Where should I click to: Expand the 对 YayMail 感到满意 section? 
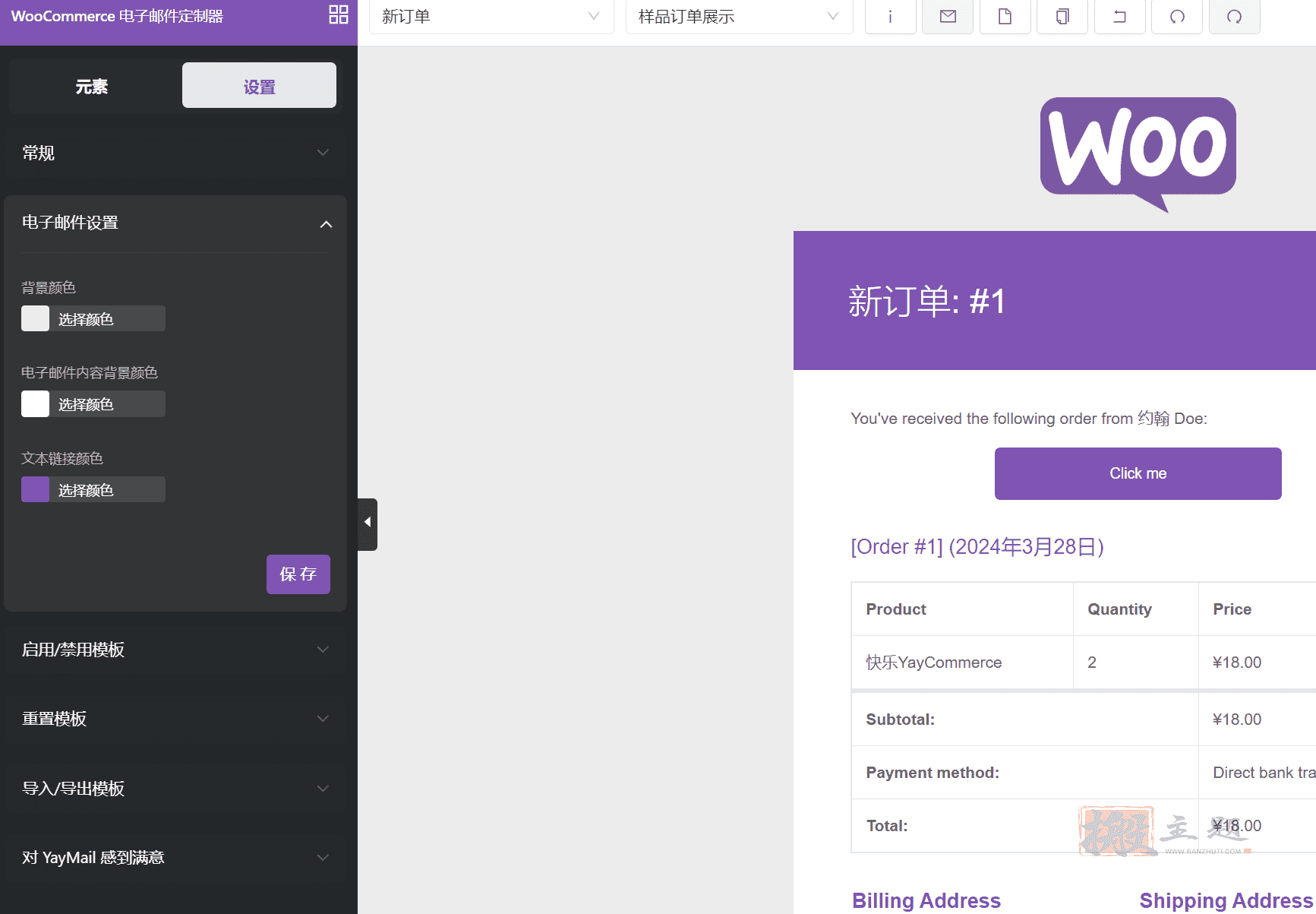[175, 858]
